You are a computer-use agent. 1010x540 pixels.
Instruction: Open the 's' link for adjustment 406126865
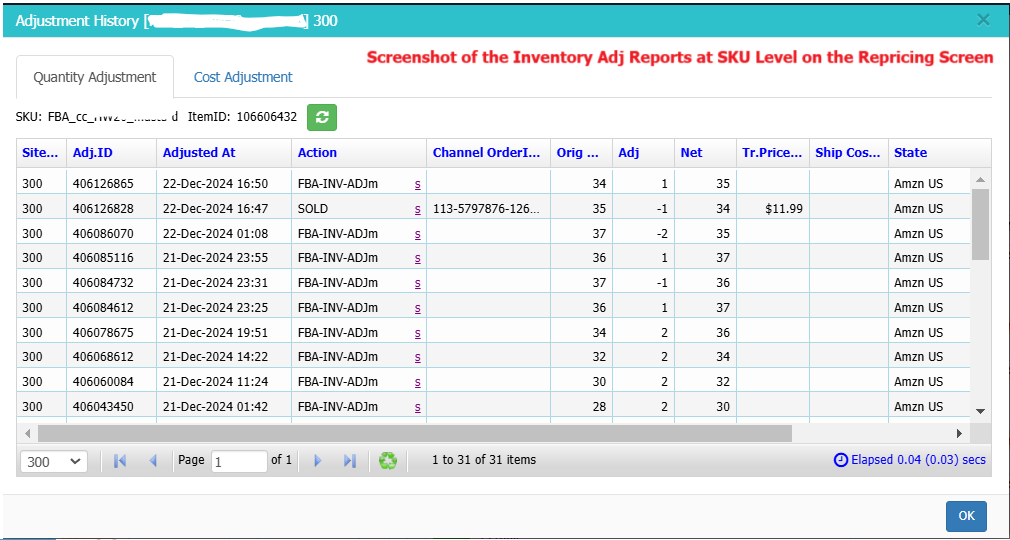point(417,184)
